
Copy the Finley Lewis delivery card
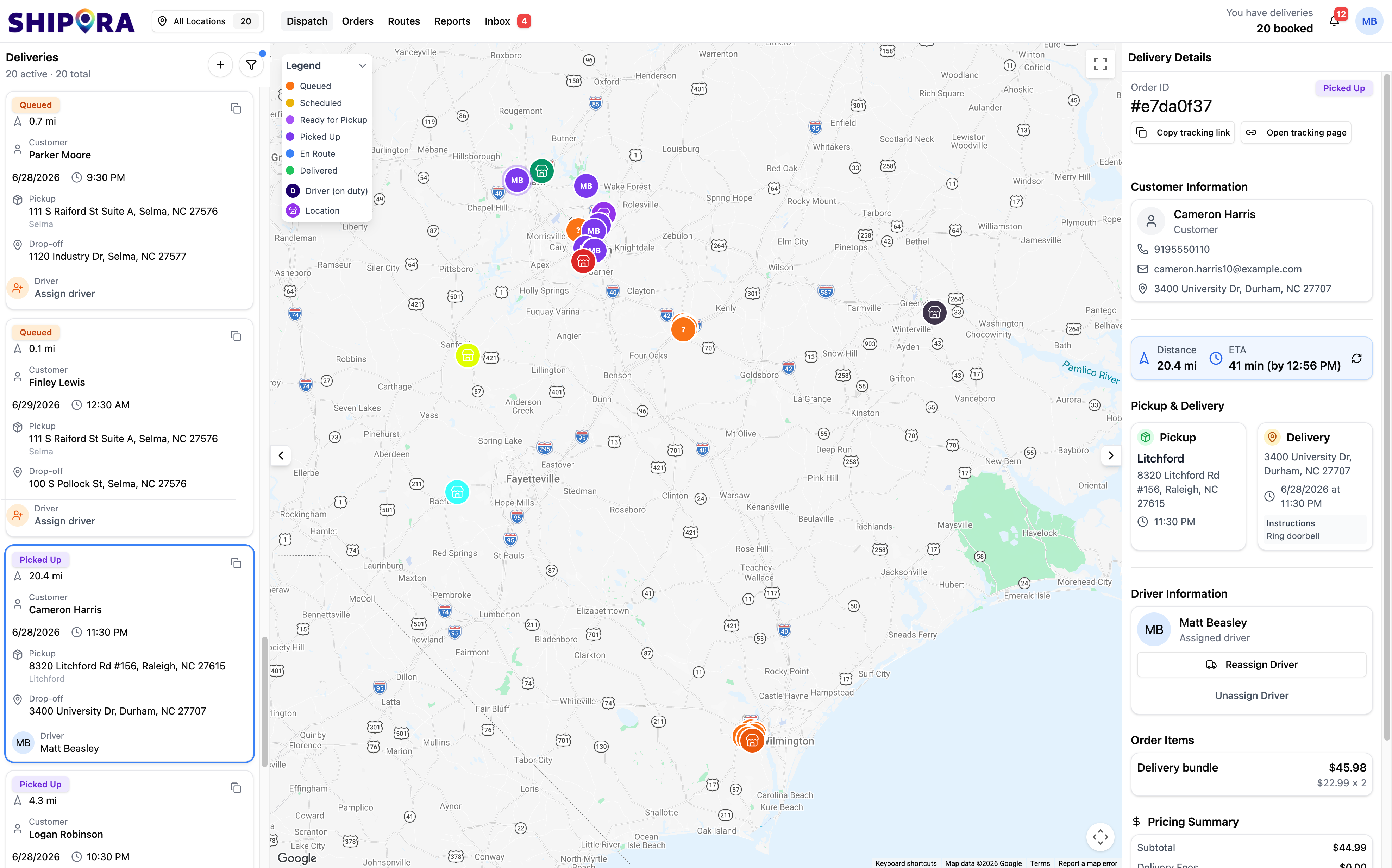[x=236, y=336]
